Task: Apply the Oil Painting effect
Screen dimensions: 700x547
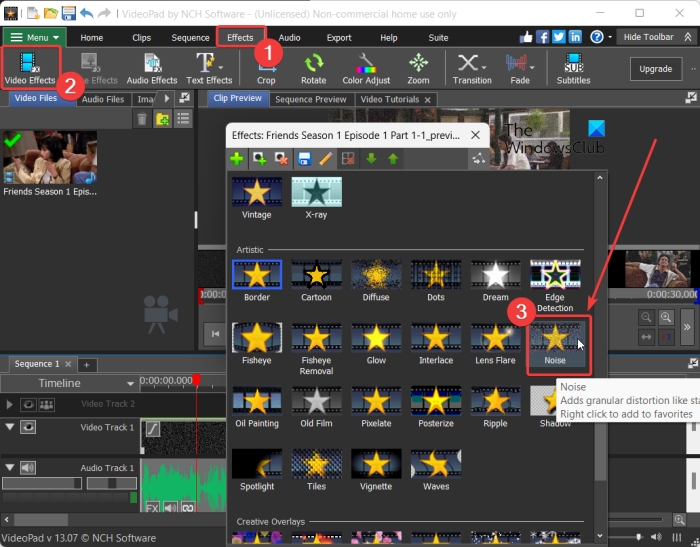Action: (x=257, y=407)
